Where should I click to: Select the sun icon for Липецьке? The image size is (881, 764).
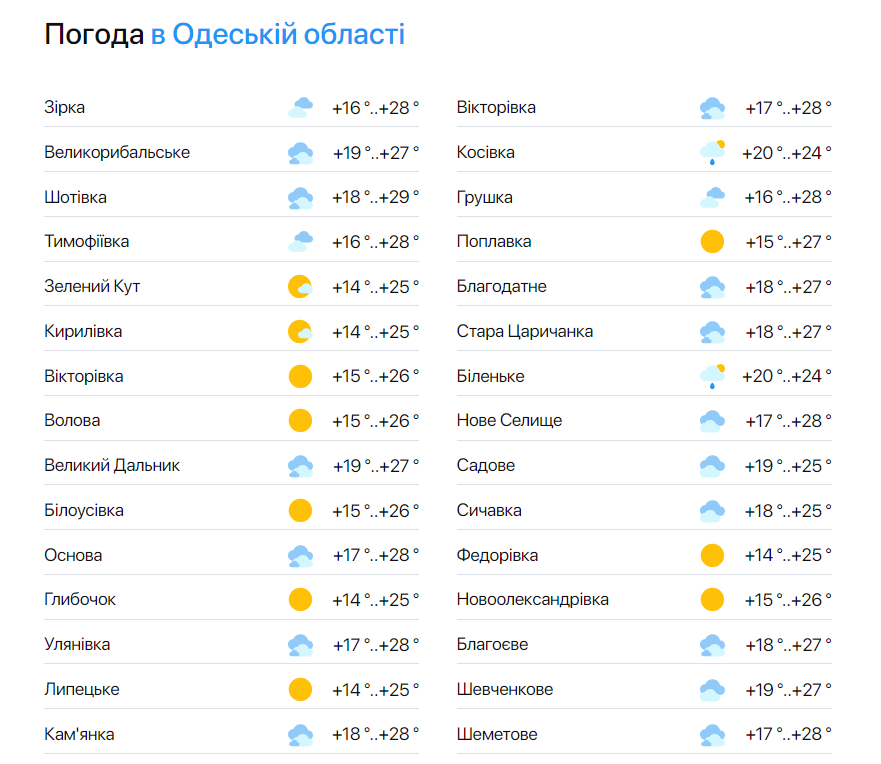pos(299,688)
